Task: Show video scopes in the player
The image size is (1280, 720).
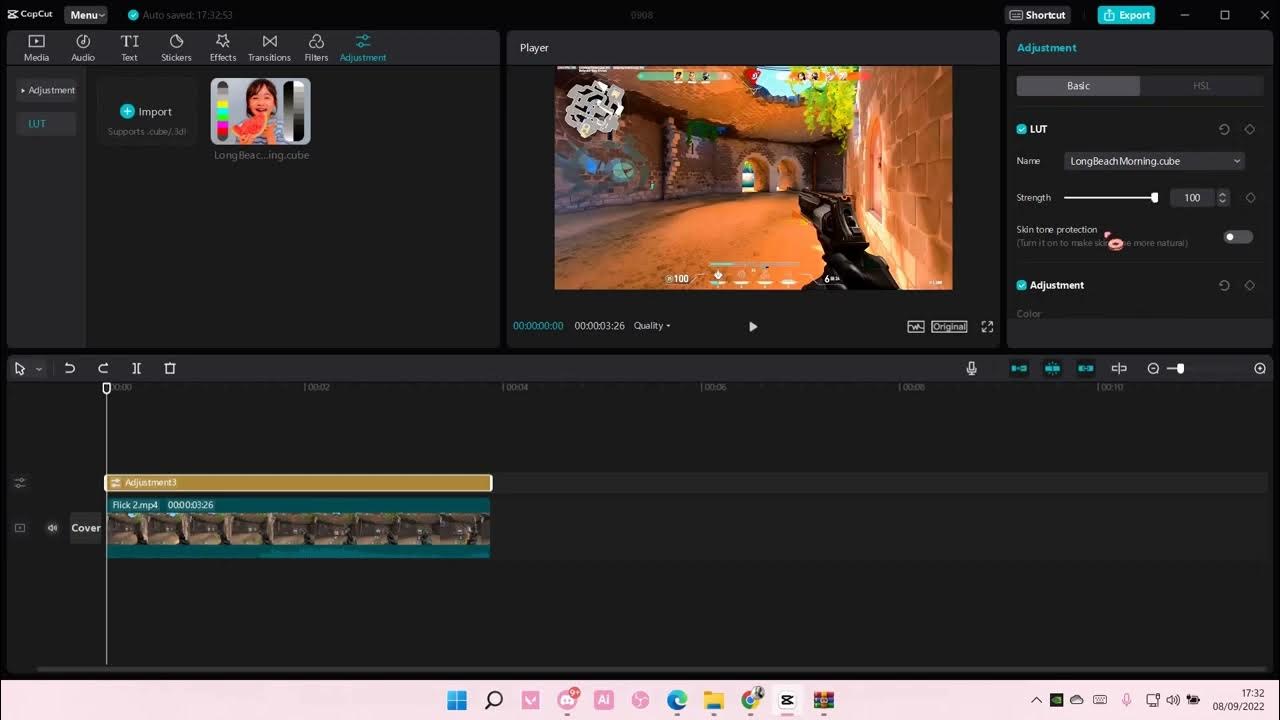Action: (x=916, y=326)
